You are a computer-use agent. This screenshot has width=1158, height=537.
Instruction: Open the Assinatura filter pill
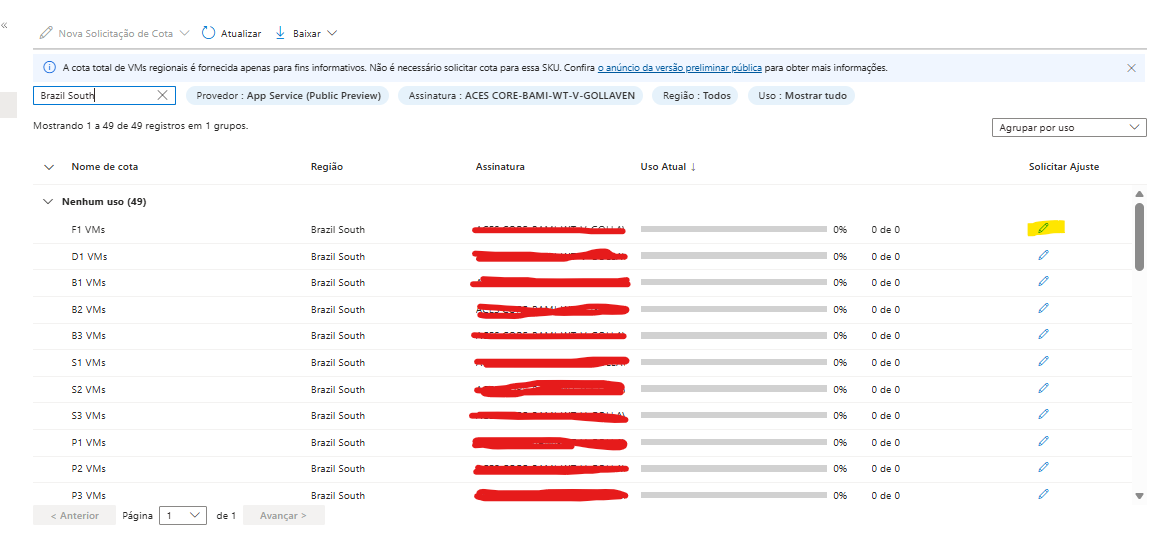click(x=521, y=96)
